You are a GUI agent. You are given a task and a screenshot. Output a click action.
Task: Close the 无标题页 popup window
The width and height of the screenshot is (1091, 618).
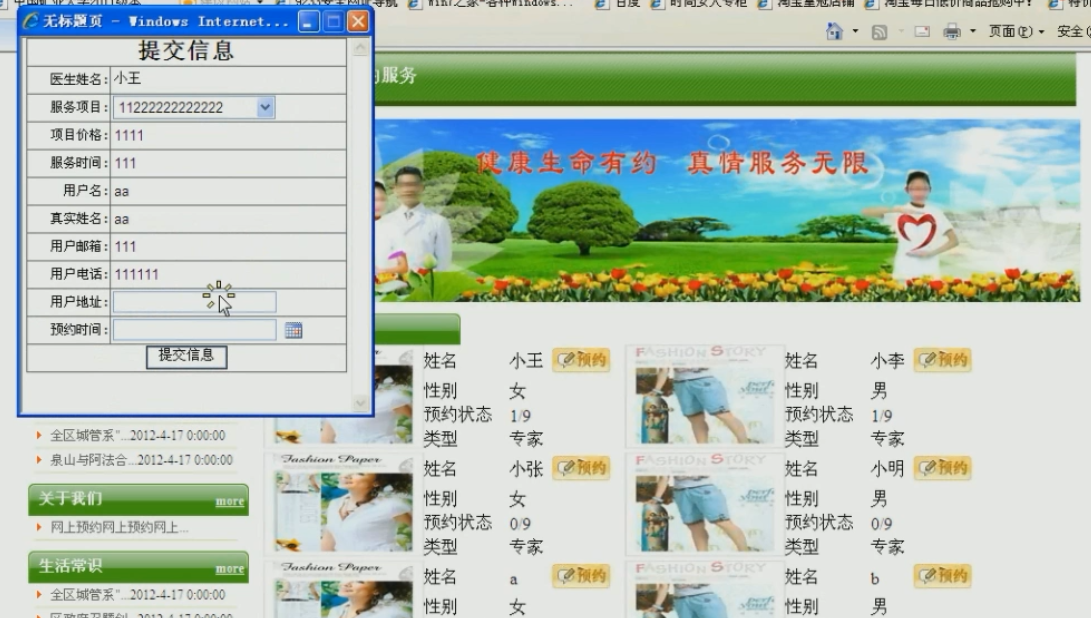click(358, 22)
